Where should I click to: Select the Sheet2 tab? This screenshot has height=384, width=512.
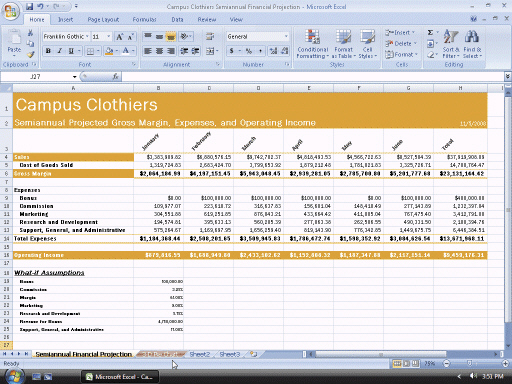[x=200, y=354]
